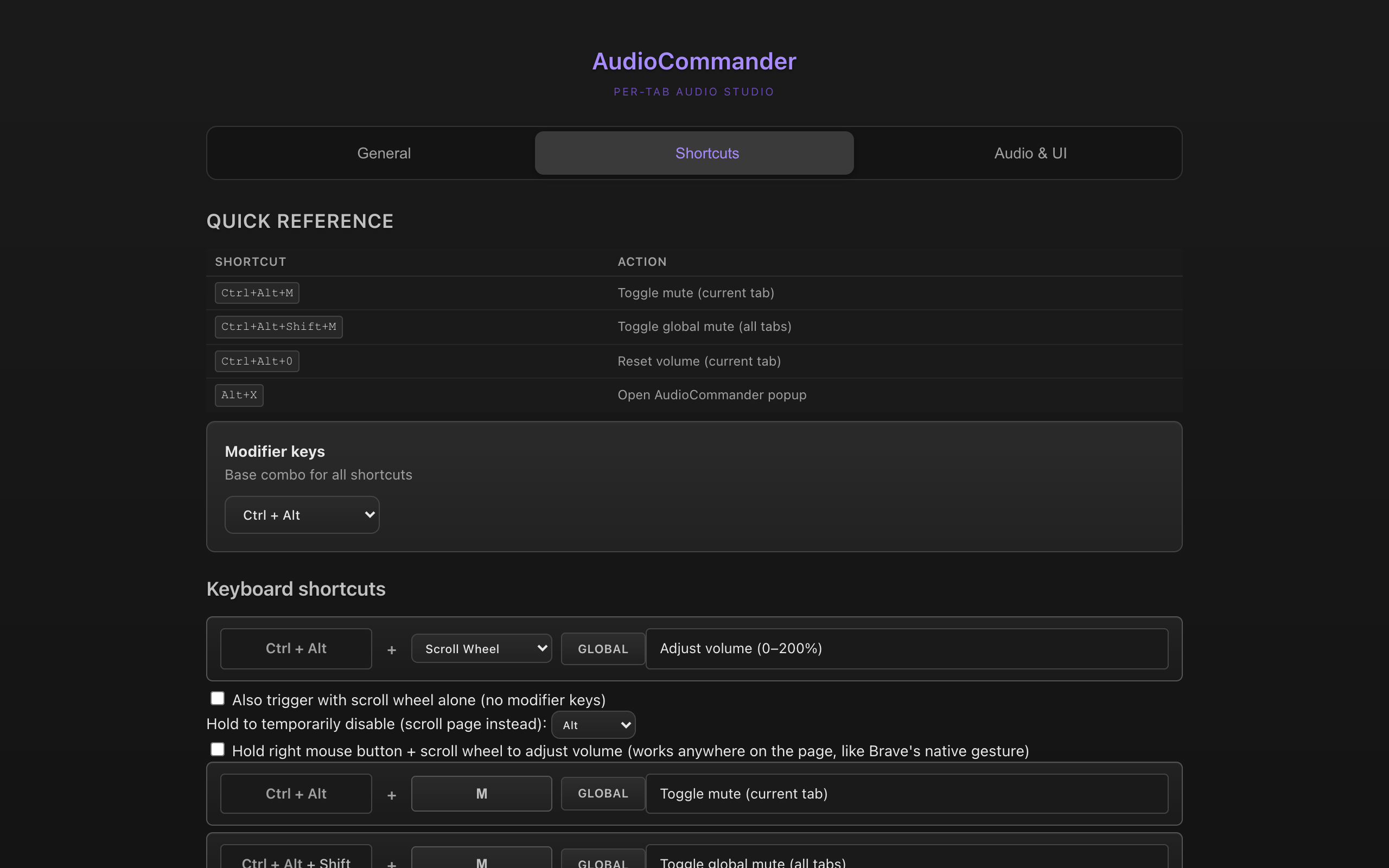Click the QUICK REFERENCE heading

[x=300, y=221]
